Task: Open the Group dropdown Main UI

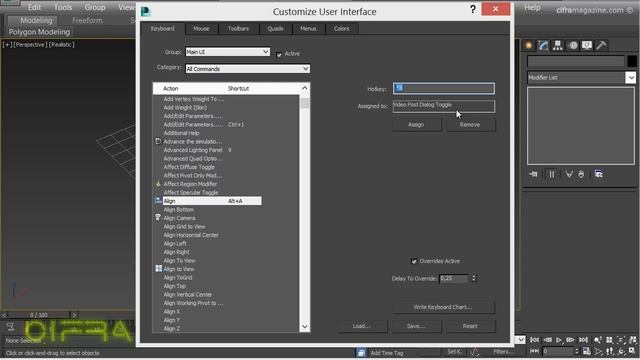Action: [x=227, y=52]
